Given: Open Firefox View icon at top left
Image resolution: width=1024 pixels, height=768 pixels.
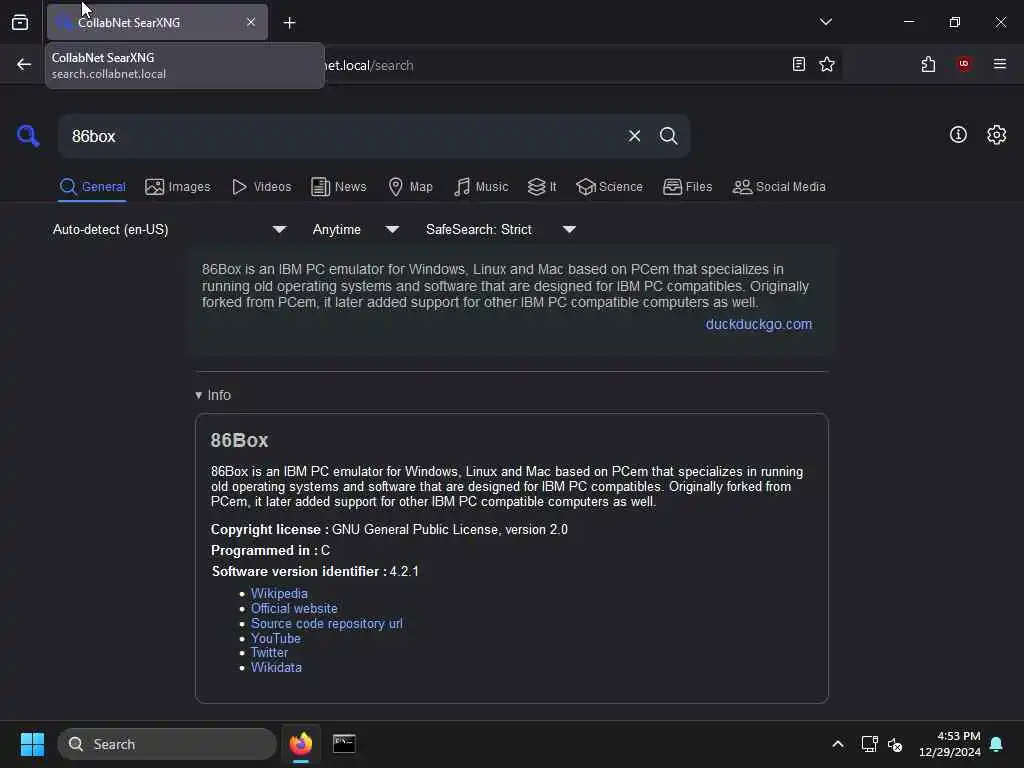Looking at the screenshot, I should pos(20,23).
